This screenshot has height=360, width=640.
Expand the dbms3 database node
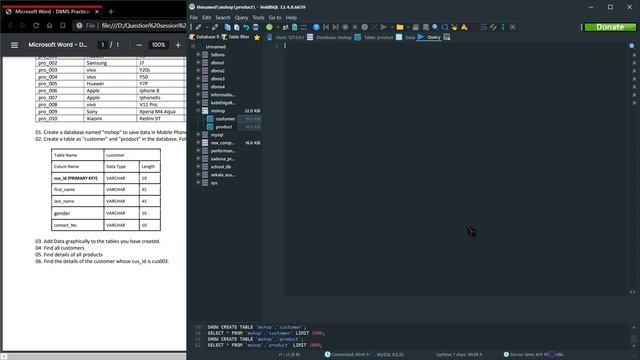coord(198,78)
